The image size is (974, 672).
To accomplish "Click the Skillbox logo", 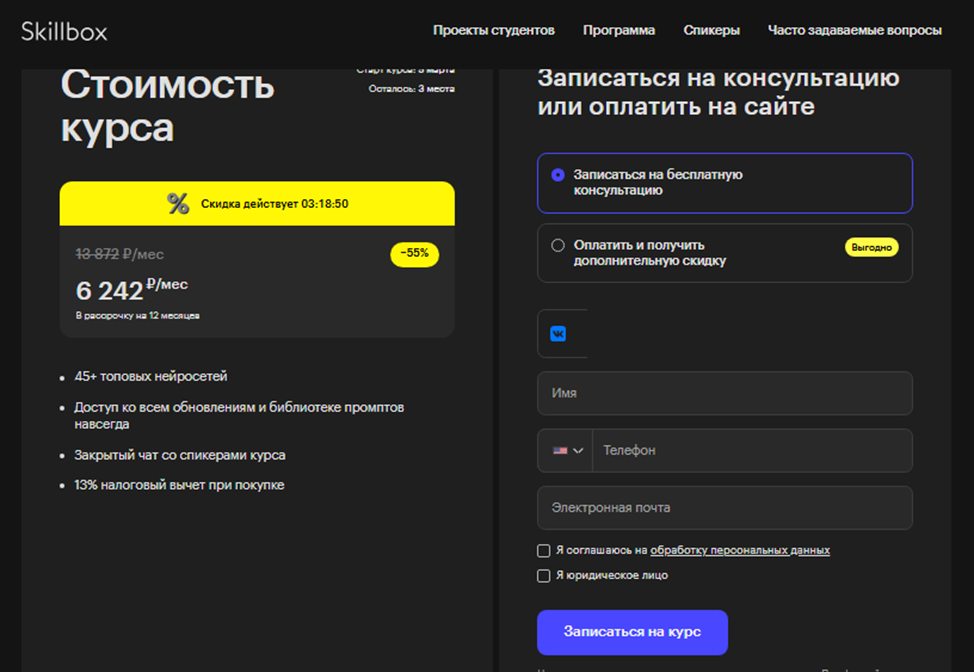I will tap(64, 31).
